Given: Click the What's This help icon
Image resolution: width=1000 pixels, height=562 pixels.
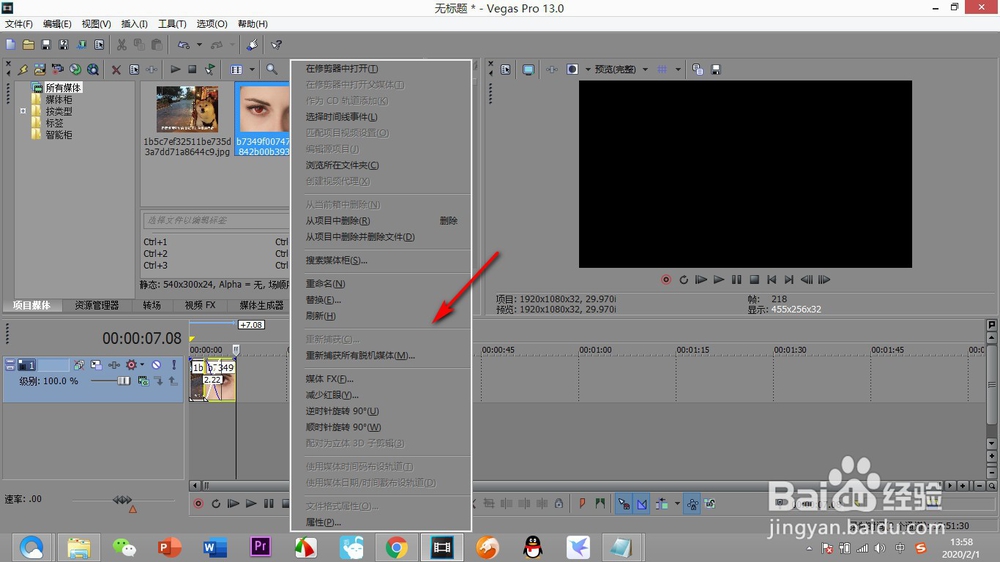Looking at the screenshot, I should (276, 45).
